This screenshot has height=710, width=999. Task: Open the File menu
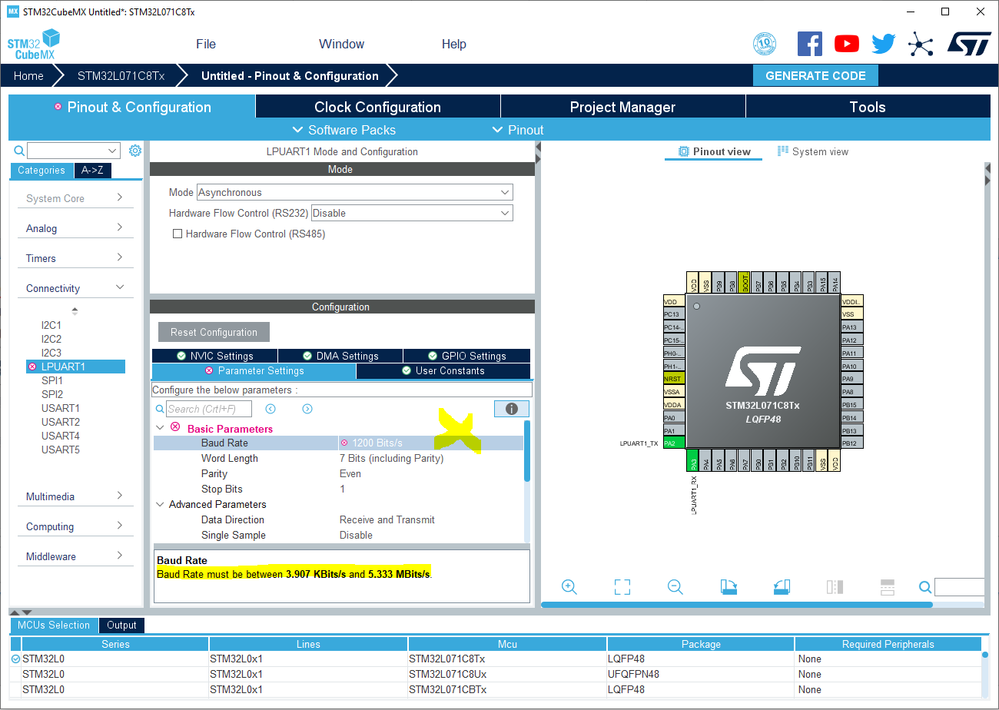(x=206, y=44)
